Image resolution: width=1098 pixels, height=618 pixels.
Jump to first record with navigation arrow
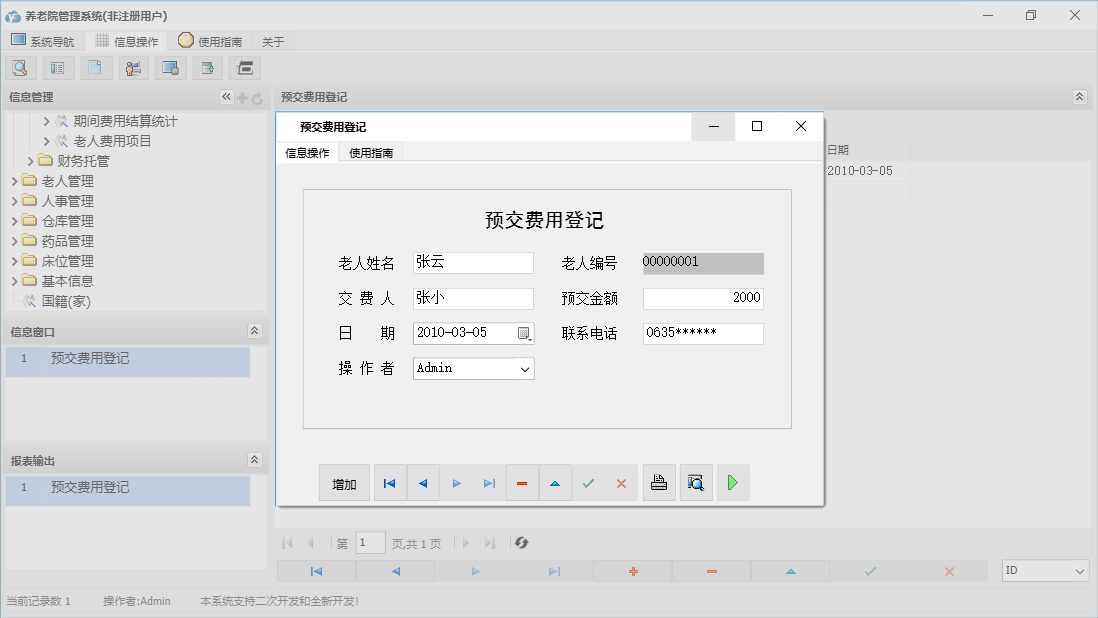pyautogui.click(x=390, y=483)
